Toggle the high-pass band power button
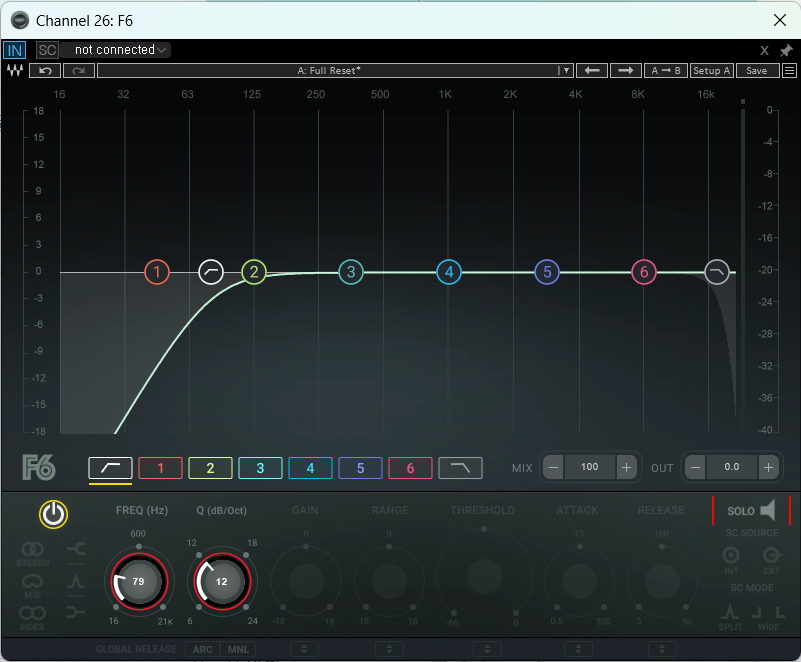The image size is (801, 662). coord(53,514)
